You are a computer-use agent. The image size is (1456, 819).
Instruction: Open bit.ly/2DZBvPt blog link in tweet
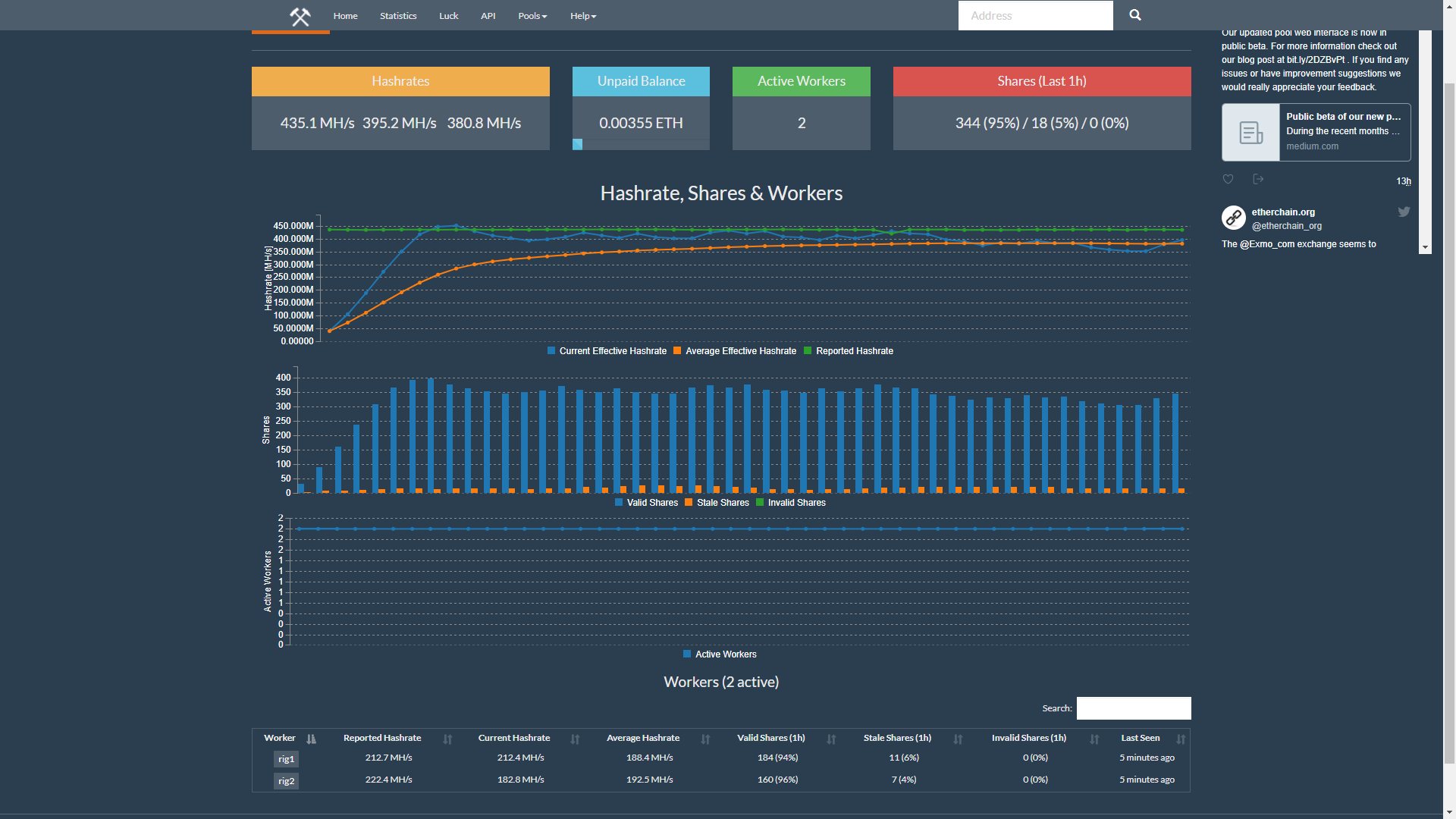click(1316, 60)
